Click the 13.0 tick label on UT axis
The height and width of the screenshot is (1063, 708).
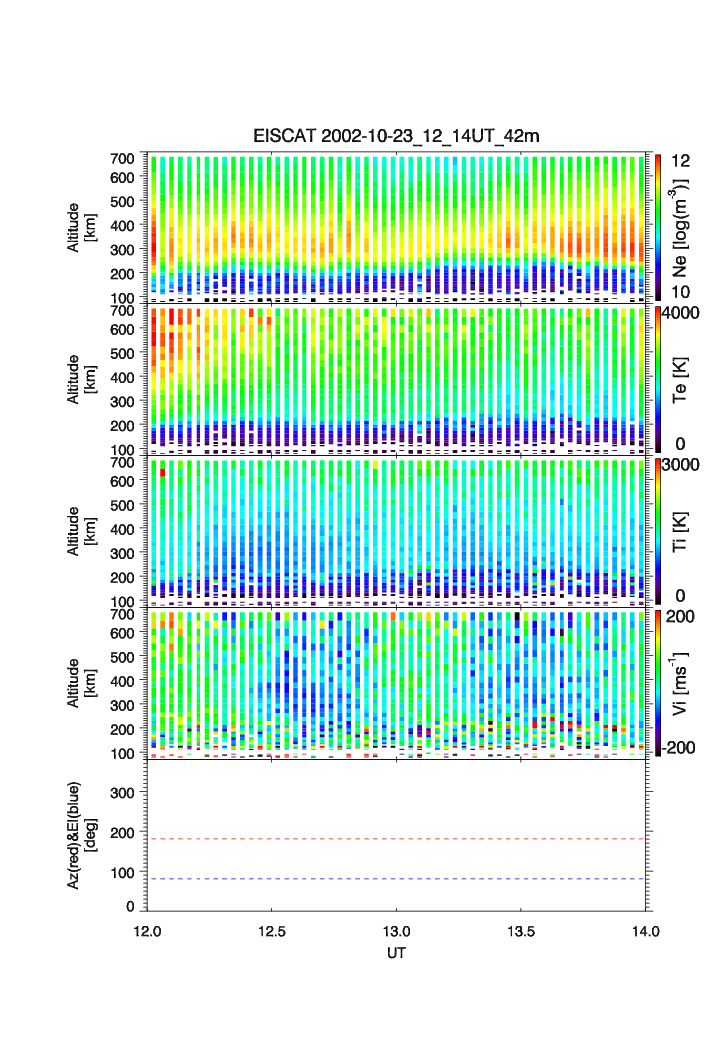point(397,931)
